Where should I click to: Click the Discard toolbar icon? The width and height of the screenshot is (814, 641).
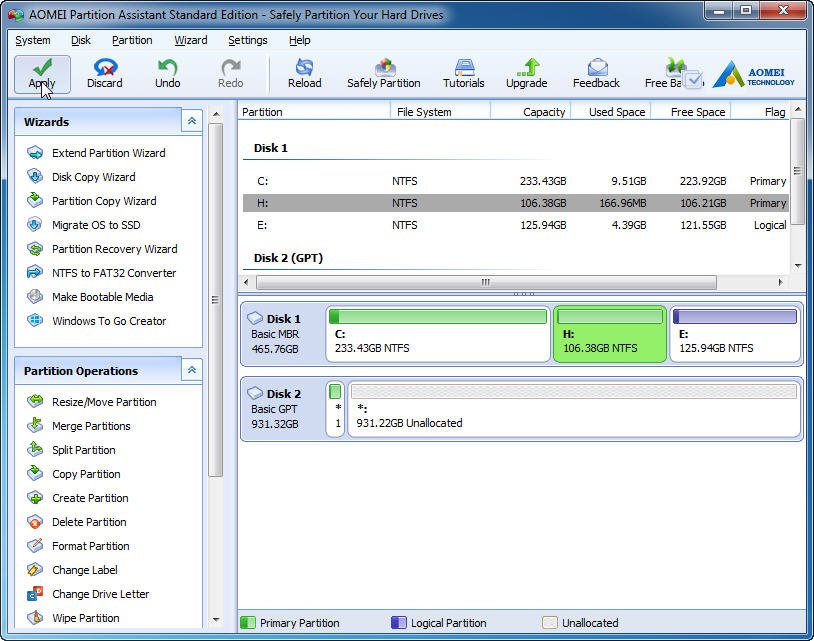click(x=104, y=68)
